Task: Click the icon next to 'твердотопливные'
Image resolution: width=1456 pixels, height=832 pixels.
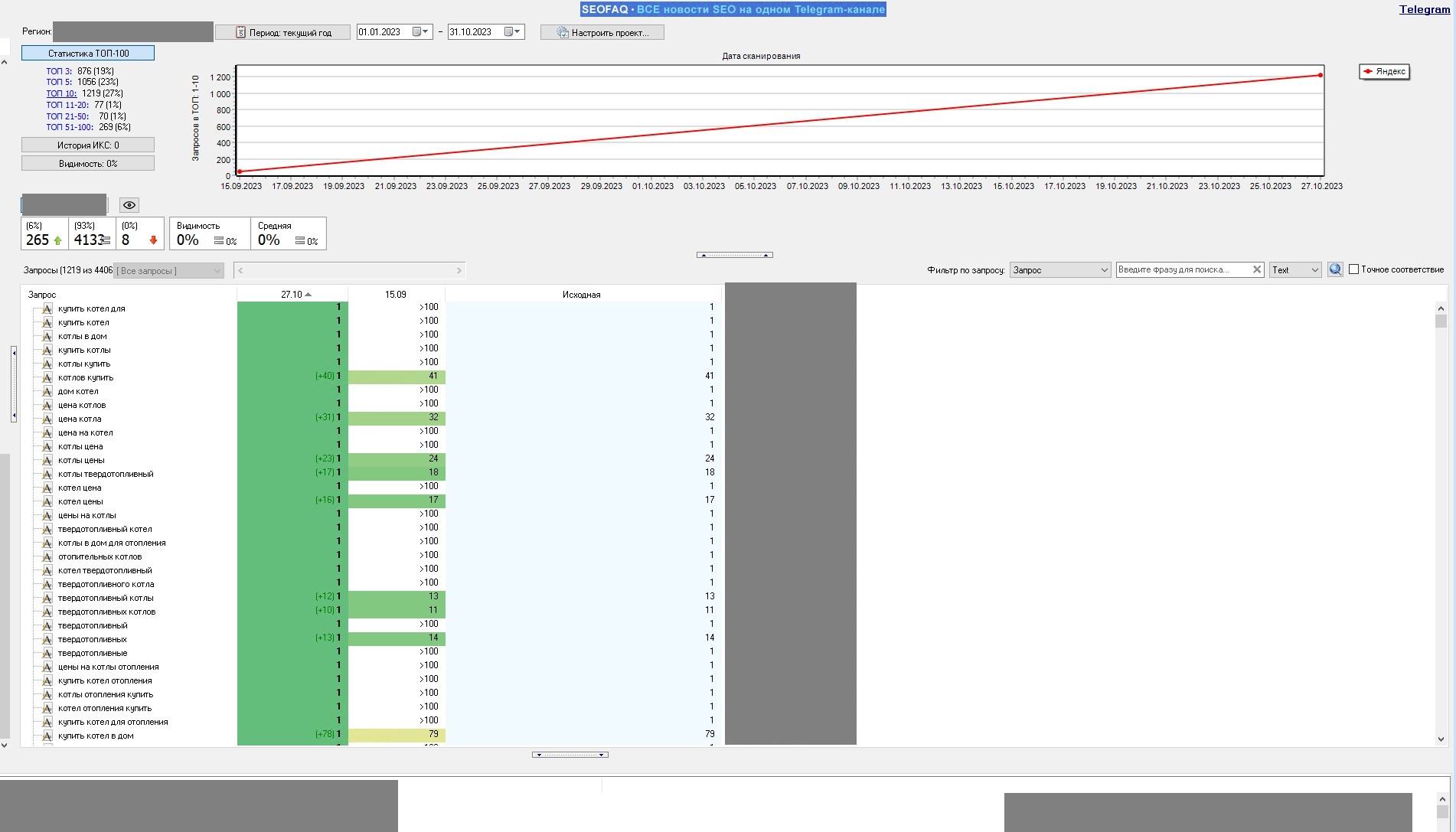Action: click(x=47, y=653)
